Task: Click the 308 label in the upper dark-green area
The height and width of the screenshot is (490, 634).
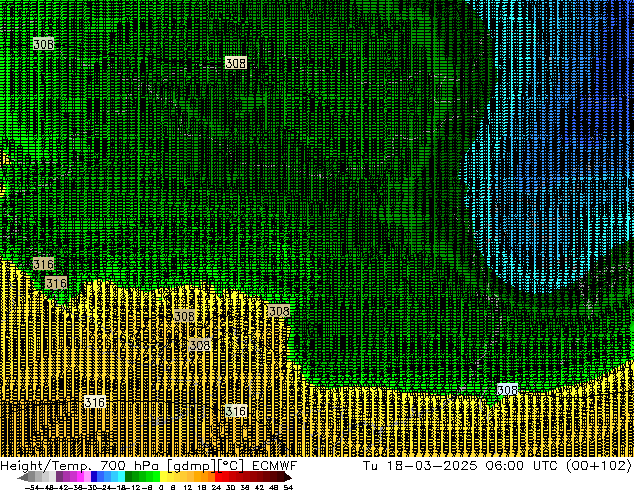Action: 235,63
